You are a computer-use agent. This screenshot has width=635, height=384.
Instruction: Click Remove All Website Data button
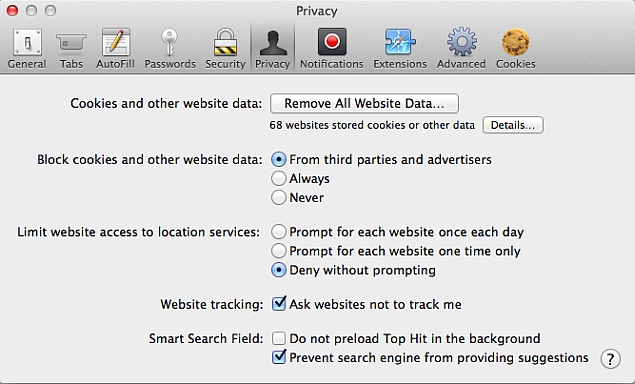[x=364, y=103]
